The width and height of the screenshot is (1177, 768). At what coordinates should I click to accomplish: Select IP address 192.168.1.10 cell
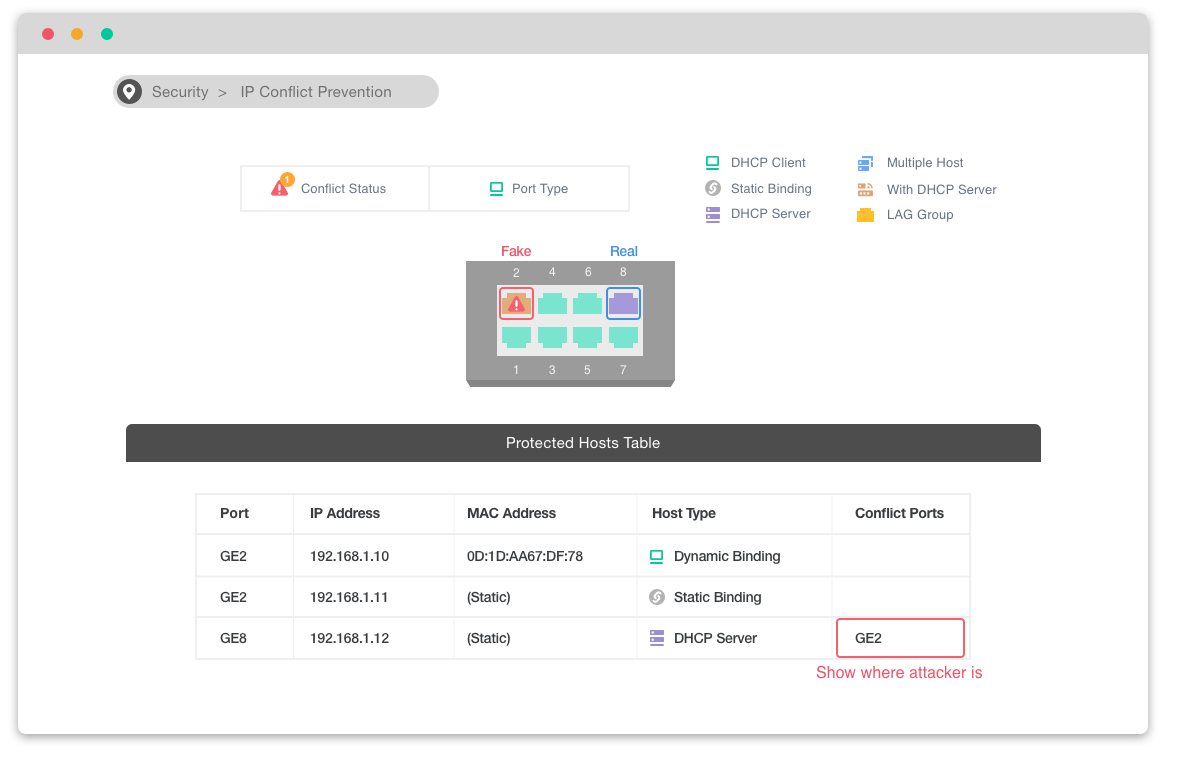pyautogui.click(x=349, y=556)
